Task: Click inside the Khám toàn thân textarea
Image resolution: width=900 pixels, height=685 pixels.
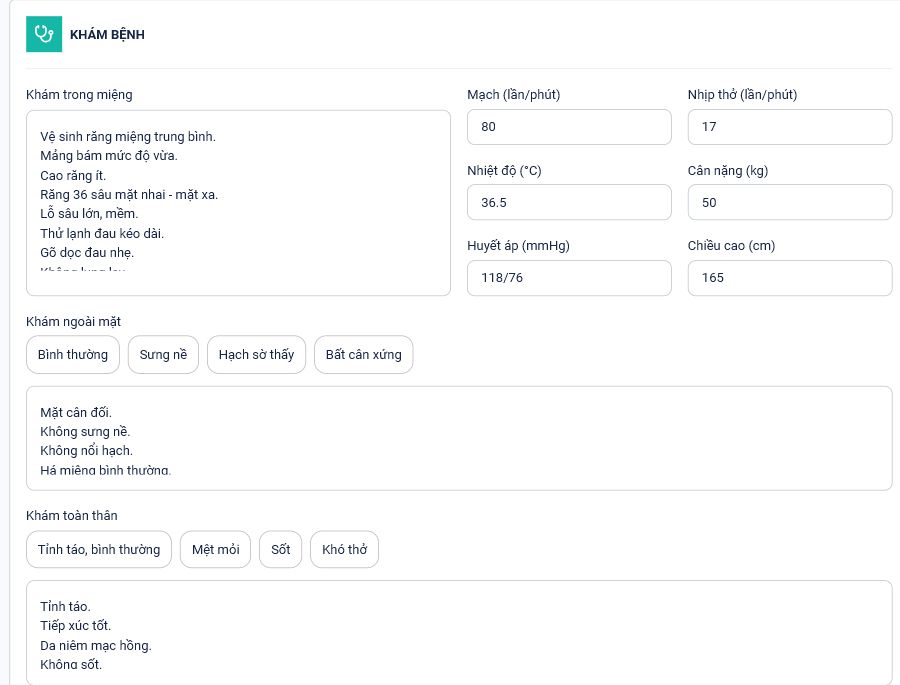Action: coord(459,632)
